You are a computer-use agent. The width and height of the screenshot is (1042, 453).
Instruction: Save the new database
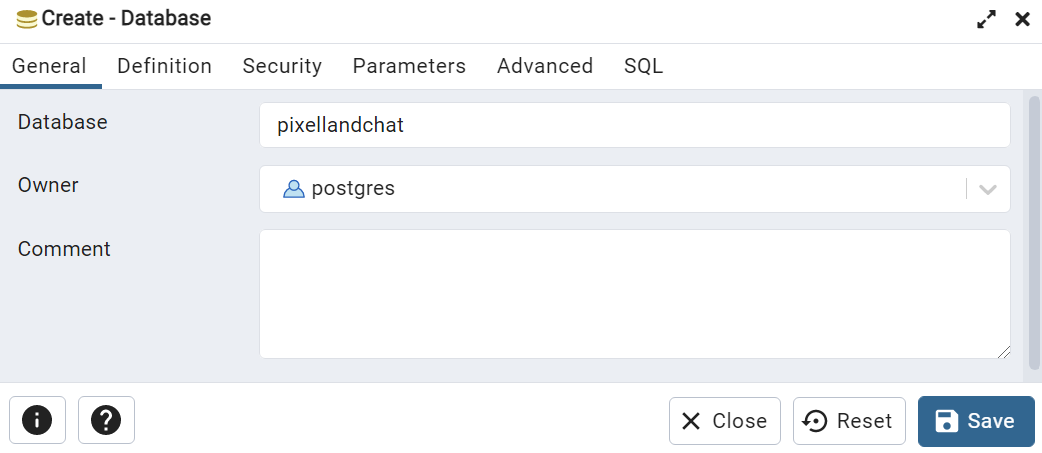[976, 421]
